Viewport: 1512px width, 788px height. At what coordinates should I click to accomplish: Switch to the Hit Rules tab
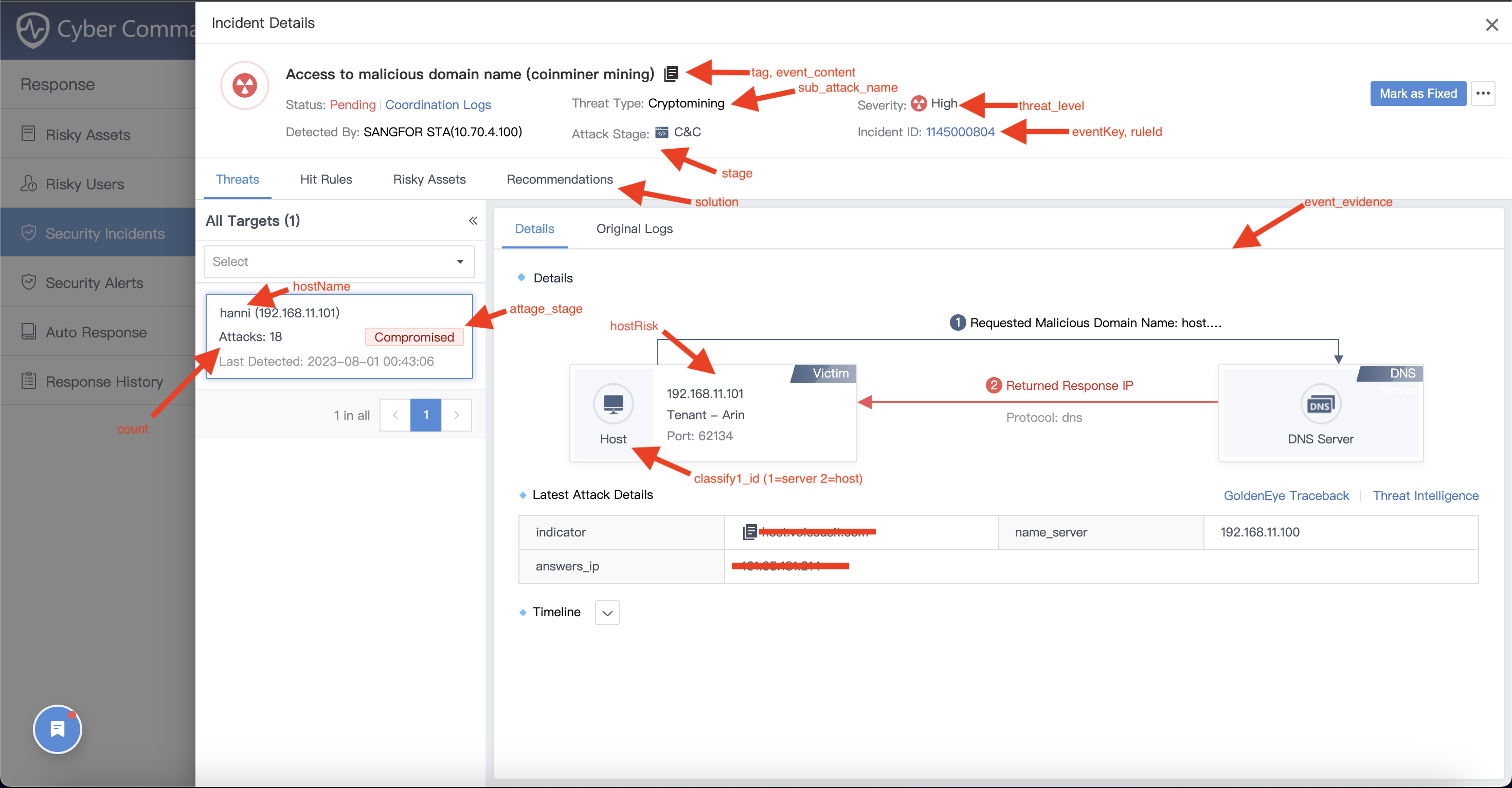click(x=326, y=179)
